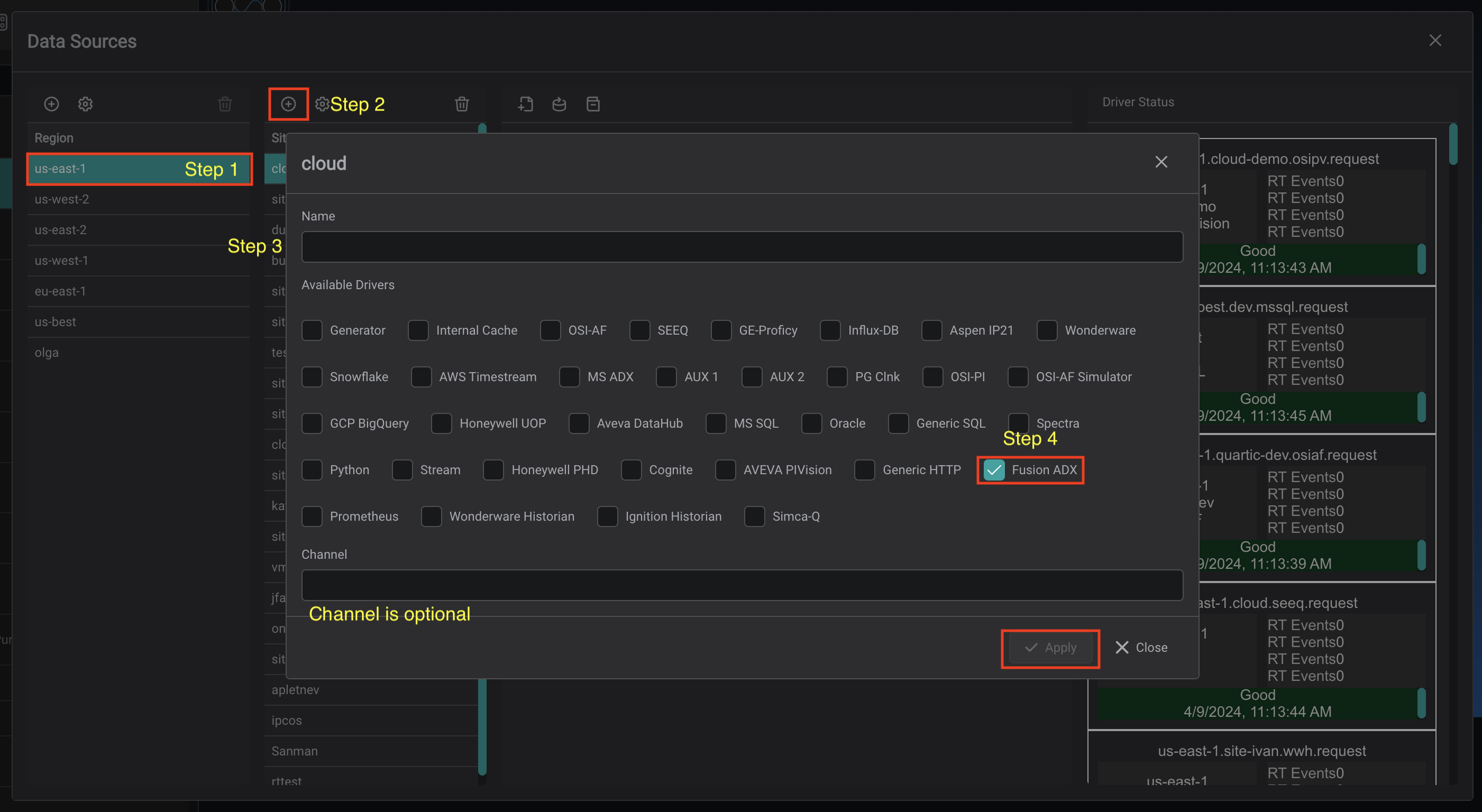Open region settings gear icon
The height and width of the screenshot is (812, 1482).
click(85, 104)
